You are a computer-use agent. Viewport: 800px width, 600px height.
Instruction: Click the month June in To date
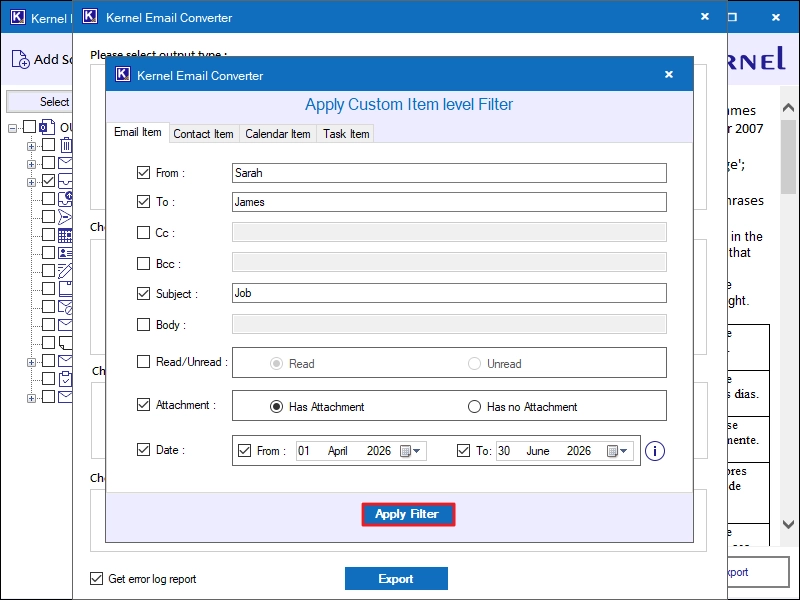tap(538, 451)
